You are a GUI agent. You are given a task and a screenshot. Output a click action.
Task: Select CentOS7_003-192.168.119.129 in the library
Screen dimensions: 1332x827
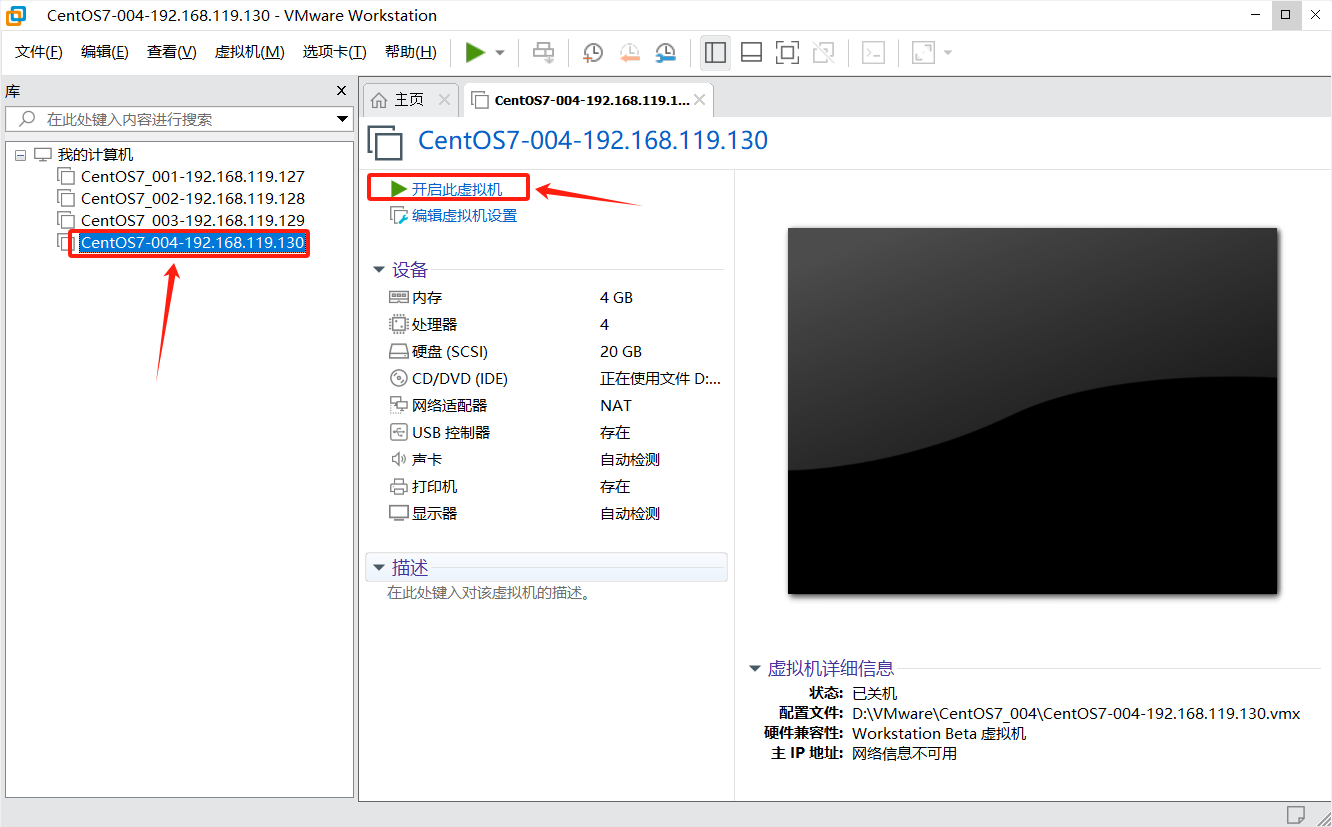click(x=193, y=221)
